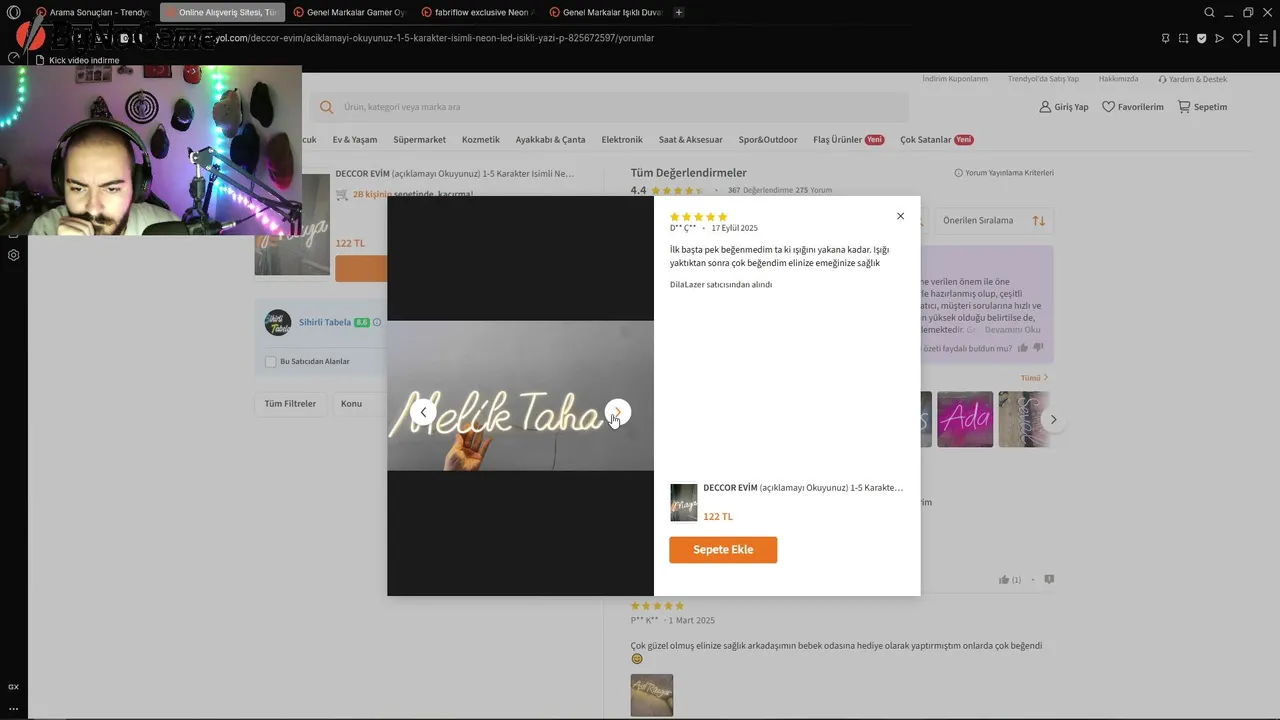Click the seller score info icon
Screen dimensions: 1280x720
[377, 323]
